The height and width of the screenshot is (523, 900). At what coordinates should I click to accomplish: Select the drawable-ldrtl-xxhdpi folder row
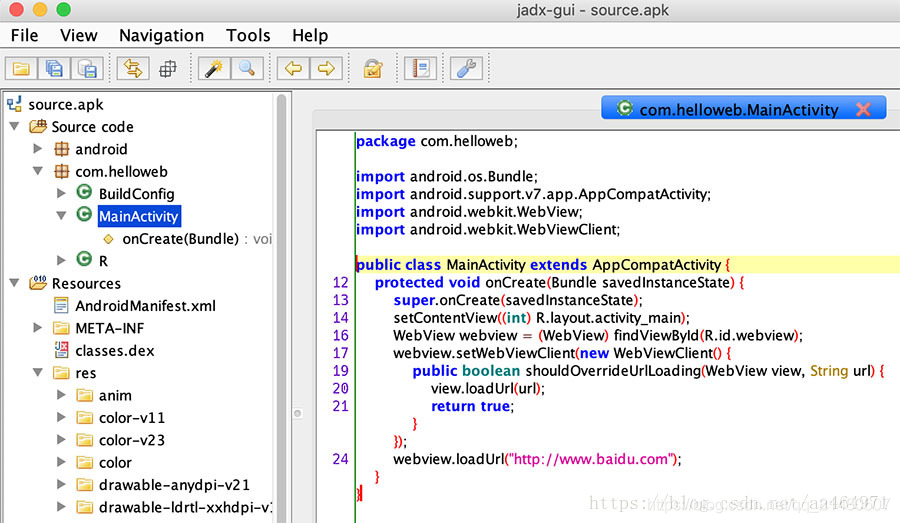click(185, 507)
